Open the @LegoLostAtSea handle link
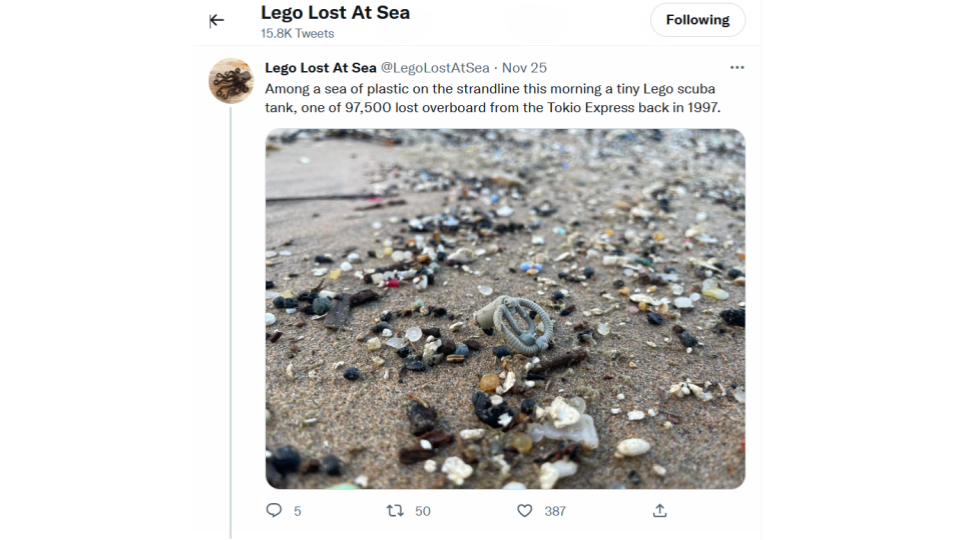 [x=435, y=68]
